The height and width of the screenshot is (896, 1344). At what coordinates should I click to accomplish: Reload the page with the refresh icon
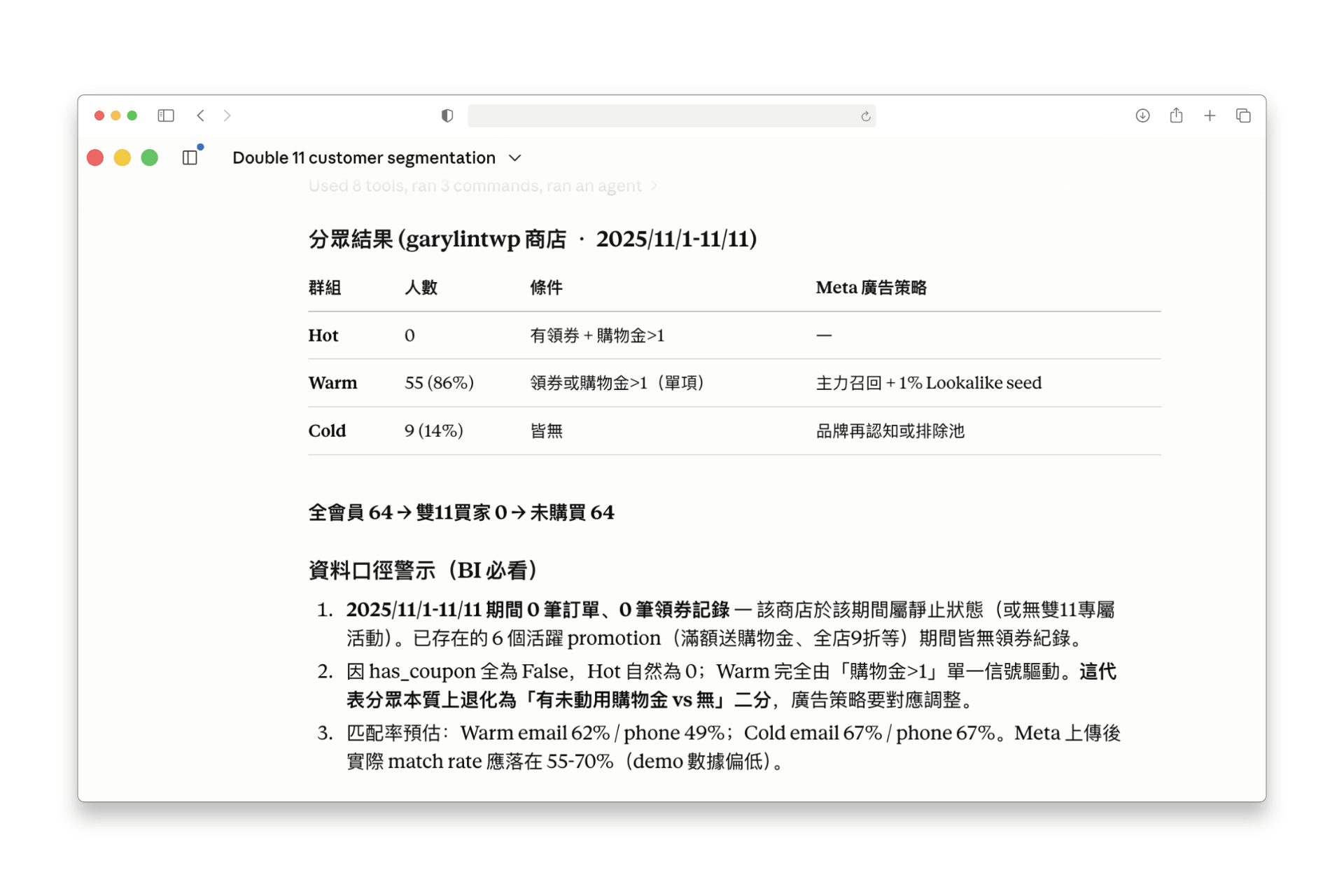pos(866,116)
